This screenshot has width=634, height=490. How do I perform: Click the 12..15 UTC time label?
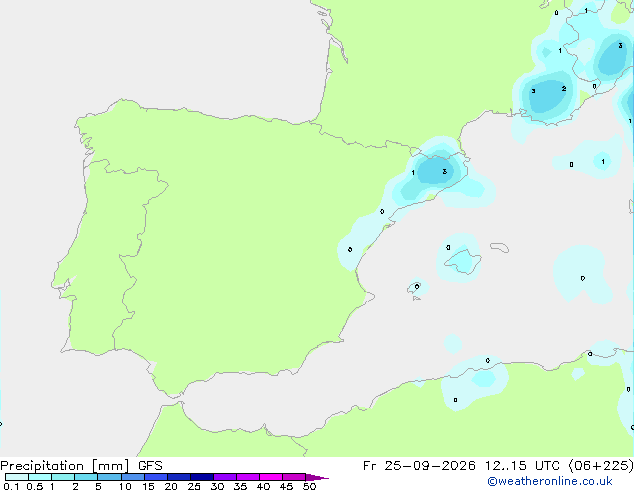pos(524,466)
